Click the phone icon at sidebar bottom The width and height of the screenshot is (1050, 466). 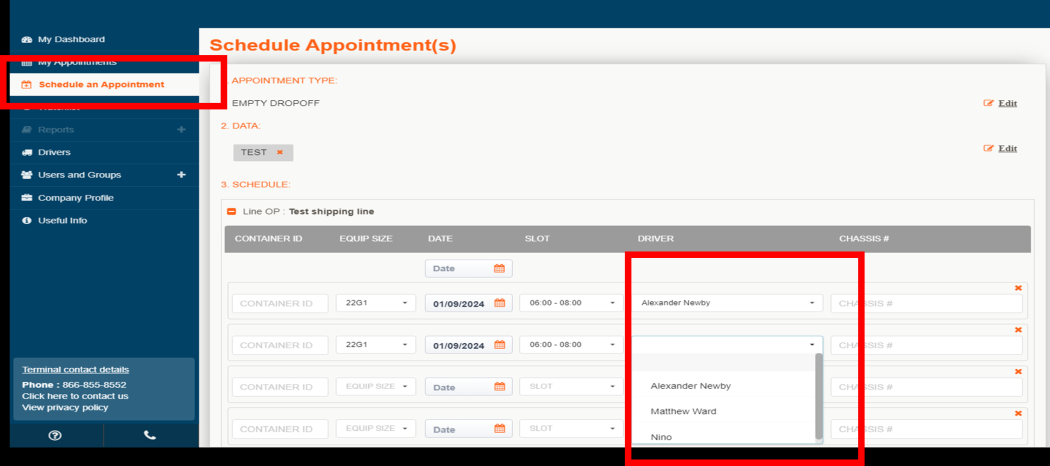pyautogui.click(x=150, y=435)
